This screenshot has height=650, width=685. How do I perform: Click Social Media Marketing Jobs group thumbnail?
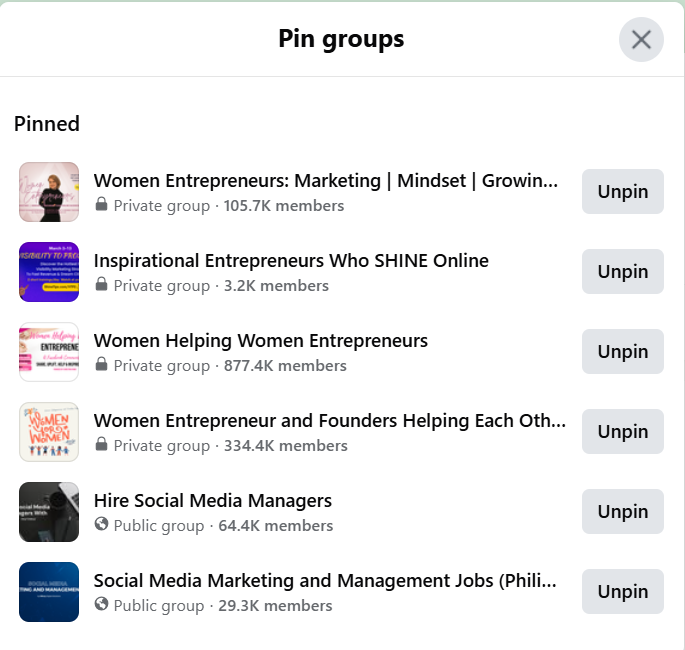coord(49,592)
